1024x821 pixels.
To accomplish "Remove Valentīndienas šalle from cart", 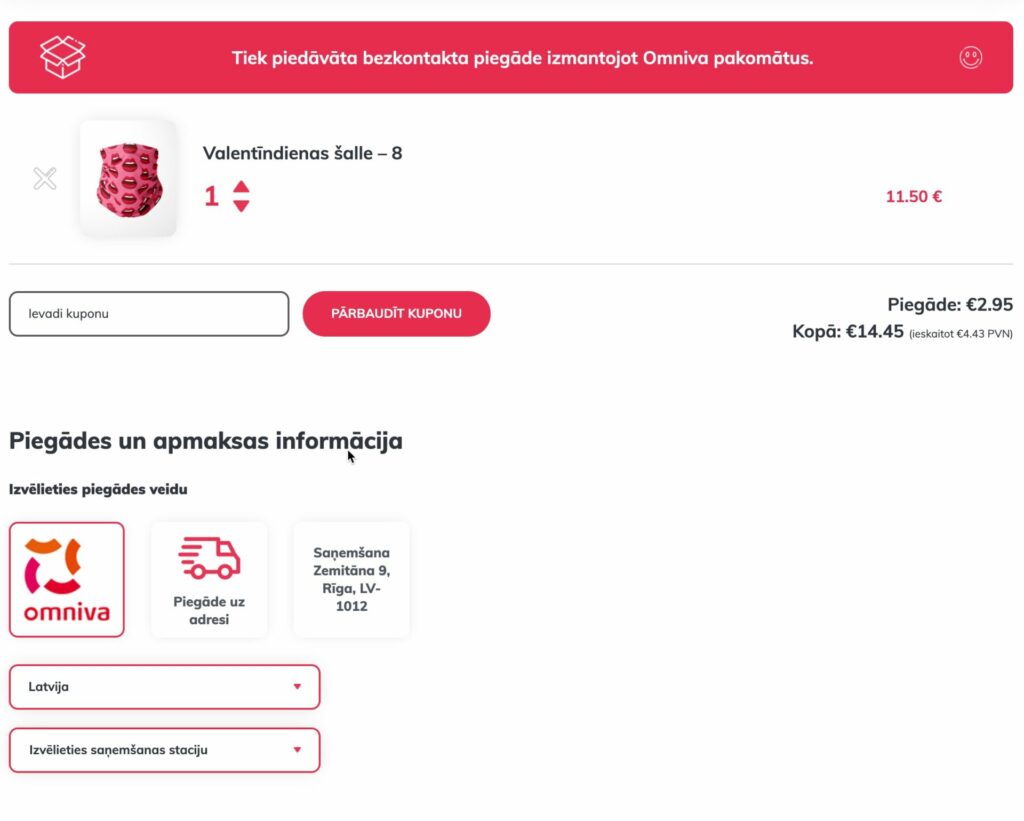I will point(45,179).
